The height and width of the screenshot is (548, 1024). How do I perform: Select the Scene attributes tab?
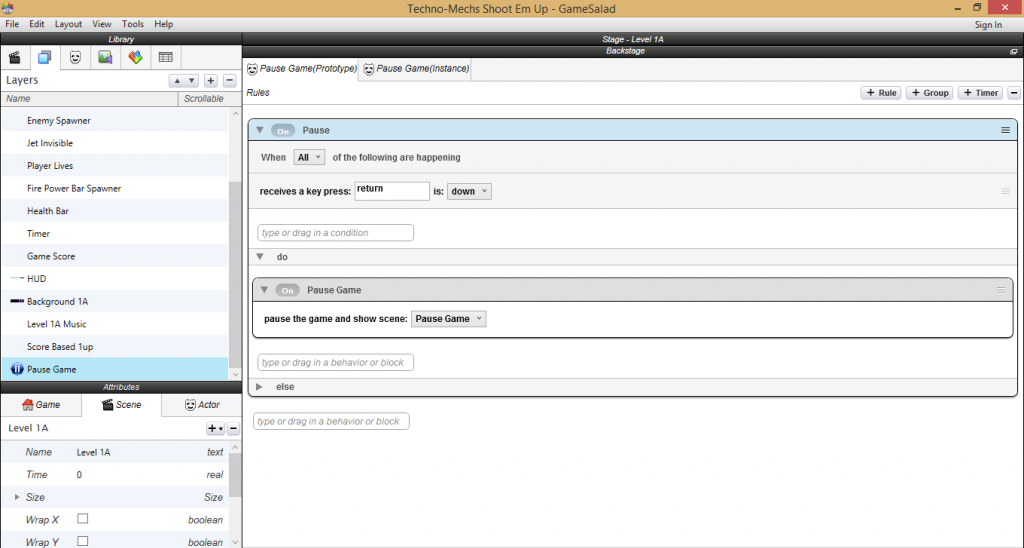121,405
